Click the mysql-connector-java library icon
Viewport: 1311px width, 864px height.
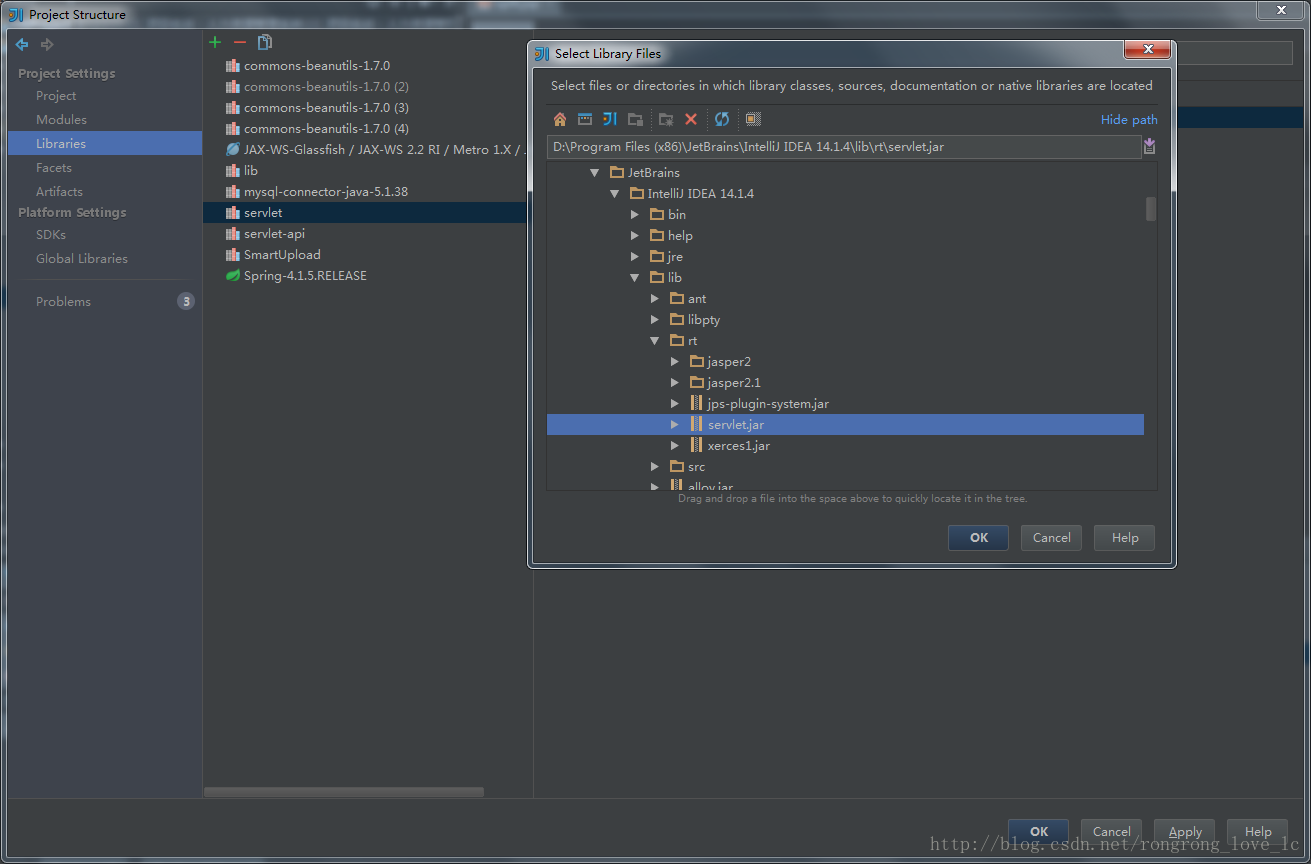232,192
